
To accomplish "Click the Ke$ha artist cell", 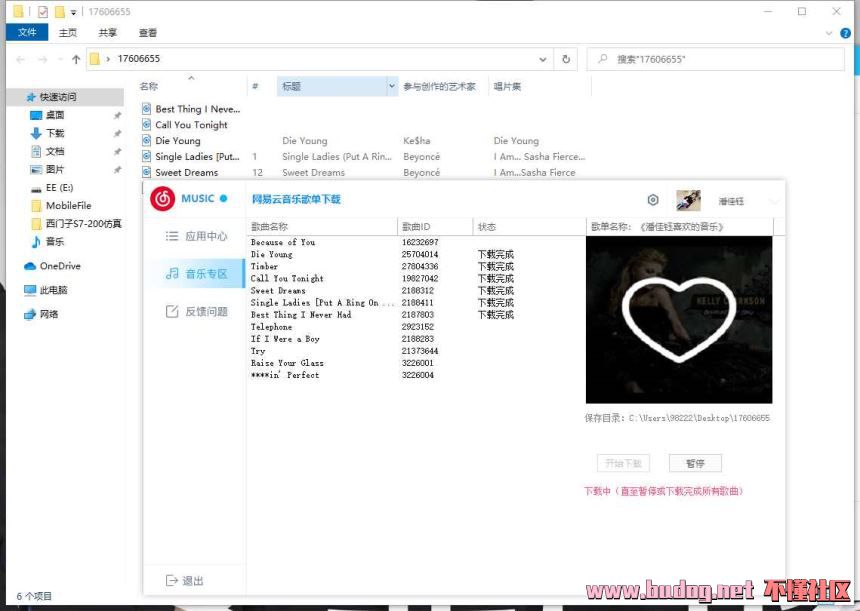I will coord(416,140).
